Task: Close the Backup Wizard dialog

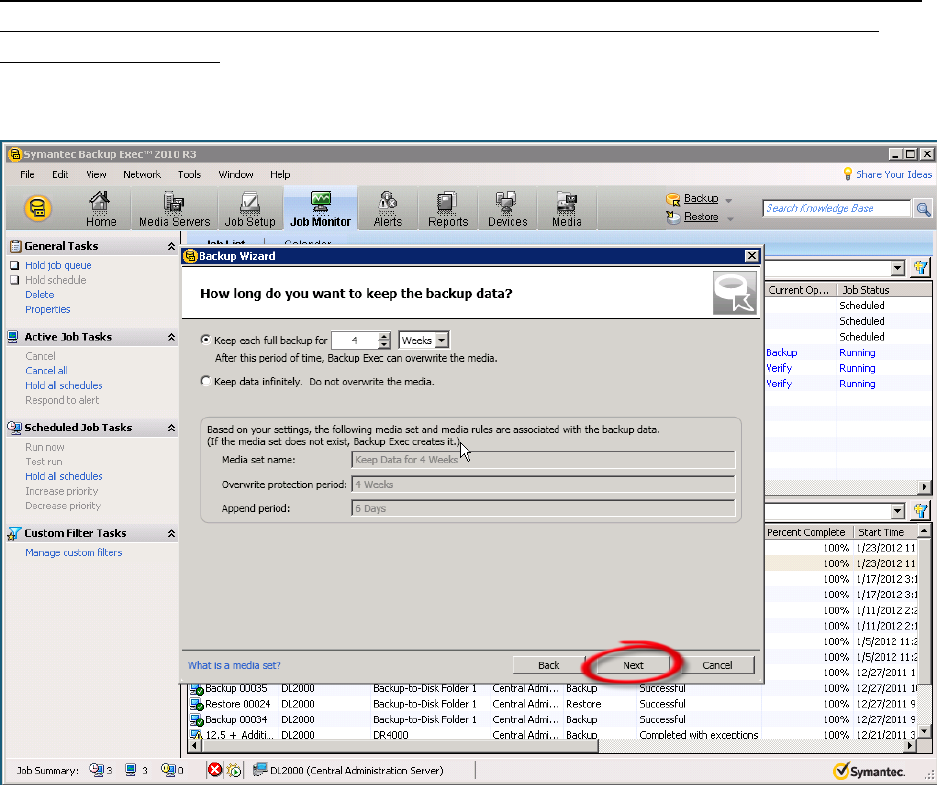Action: point(752,256)
